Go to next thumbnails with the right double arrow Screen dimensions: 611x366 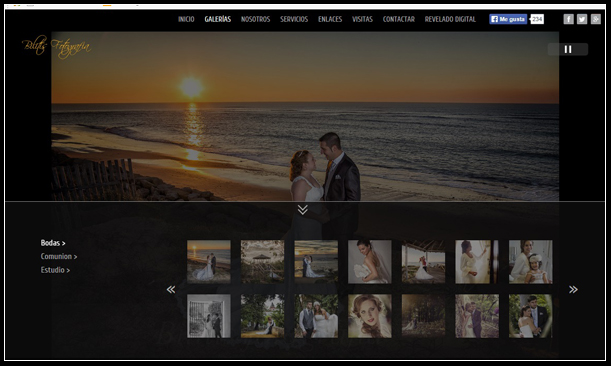coord(573,289)
